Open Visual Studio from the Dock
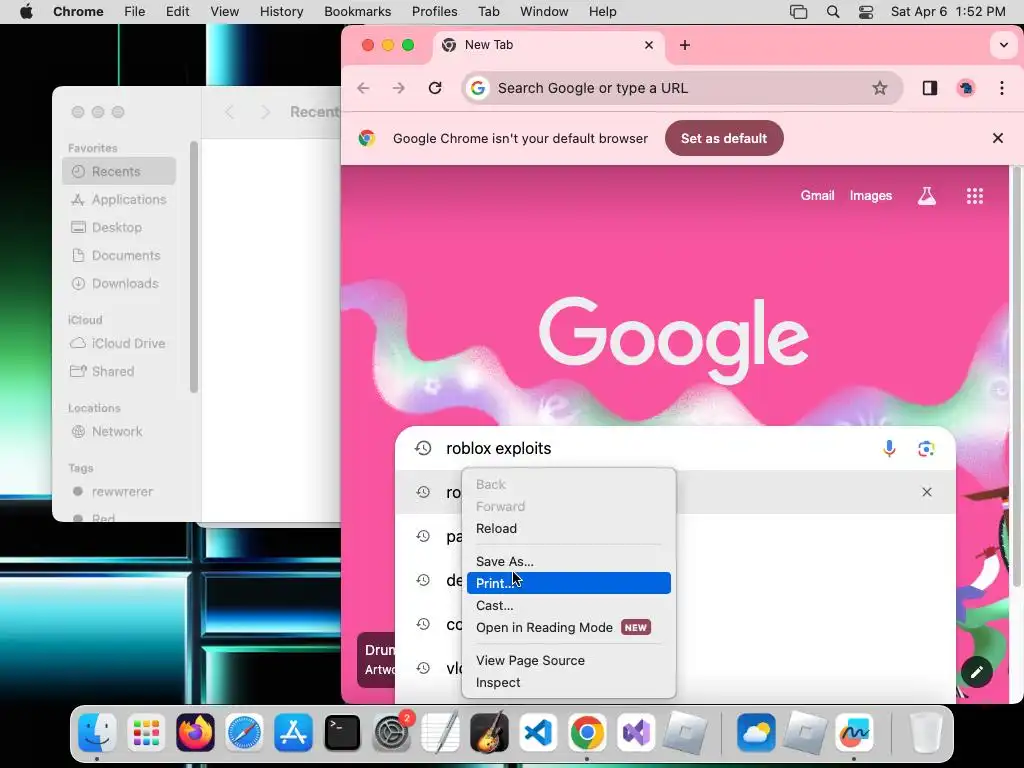The width and height of the screenshot is (1024, 768). (x=636, y=733)
